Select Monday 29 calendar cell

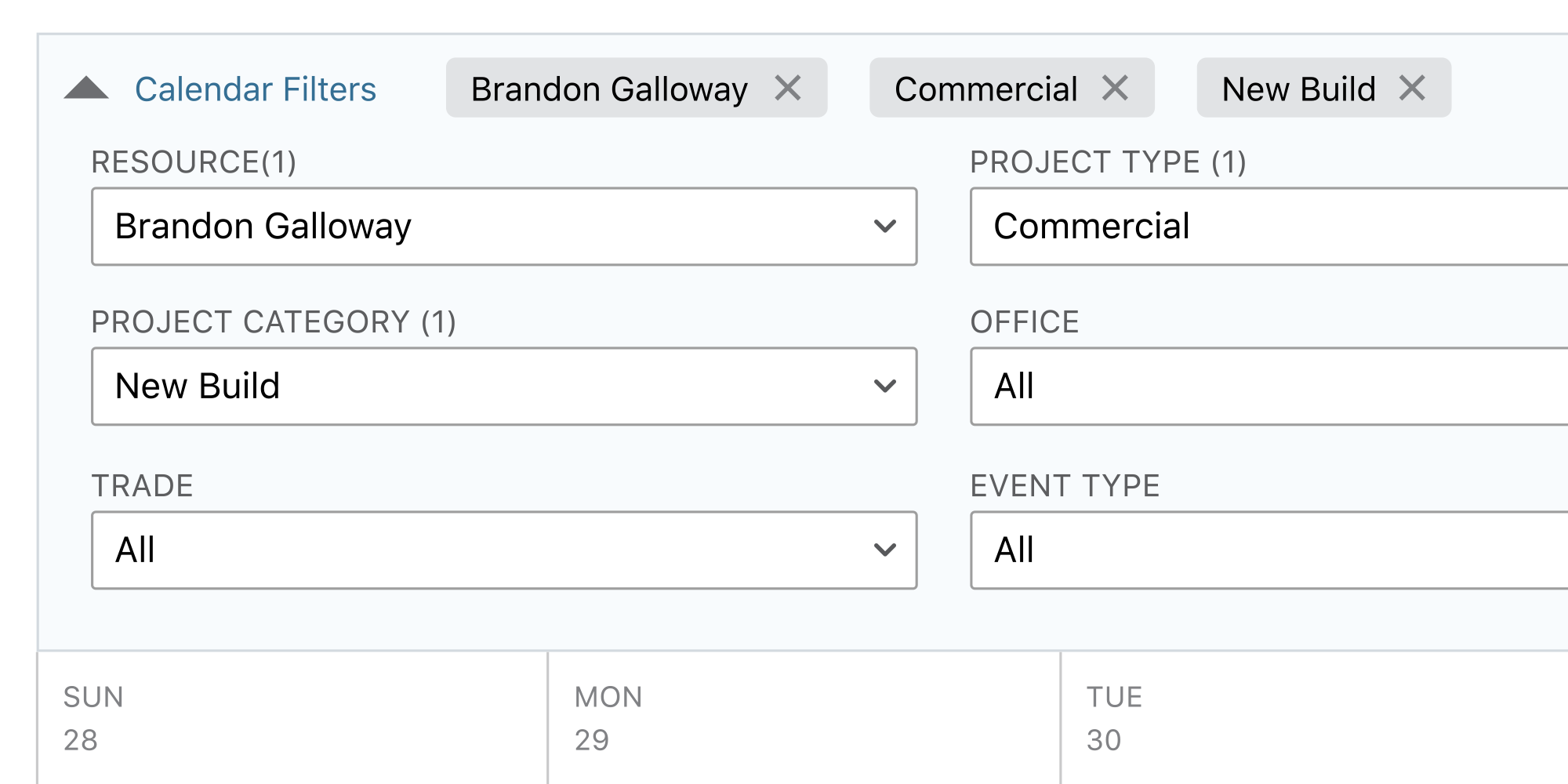(x=804, y=717)
